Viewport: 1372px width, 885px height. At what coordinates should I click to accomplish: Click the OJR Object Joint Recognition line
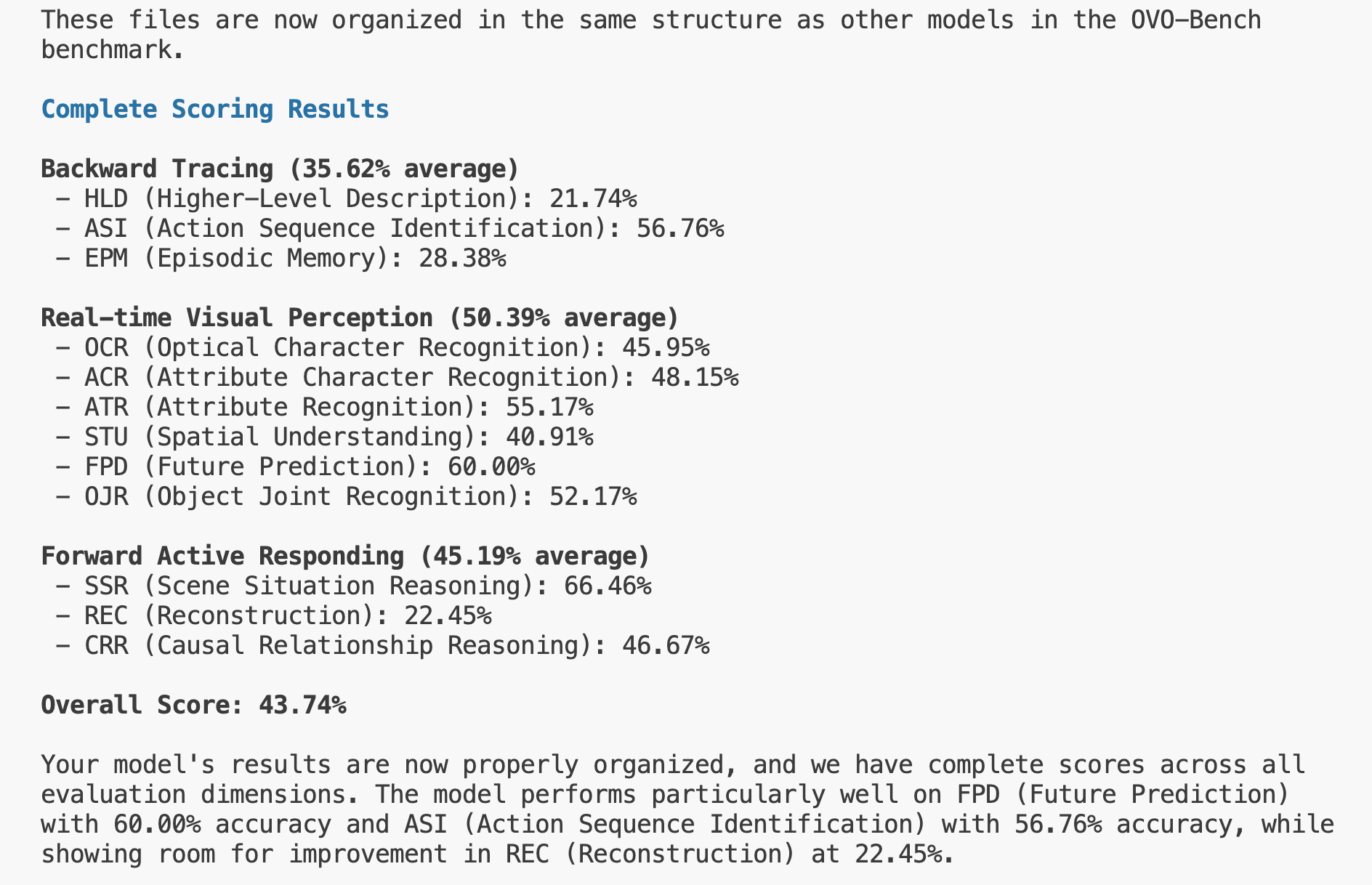pos(346,496)
